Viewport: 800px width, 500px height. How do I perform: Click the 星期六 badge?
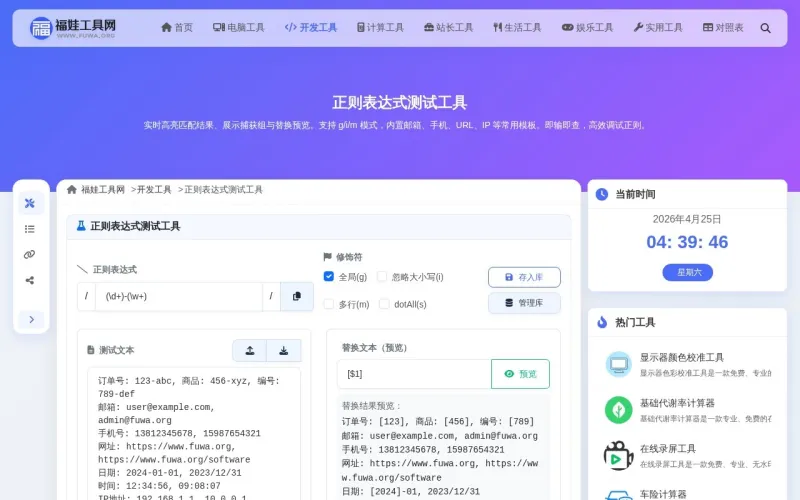click(x=687, y=272)
